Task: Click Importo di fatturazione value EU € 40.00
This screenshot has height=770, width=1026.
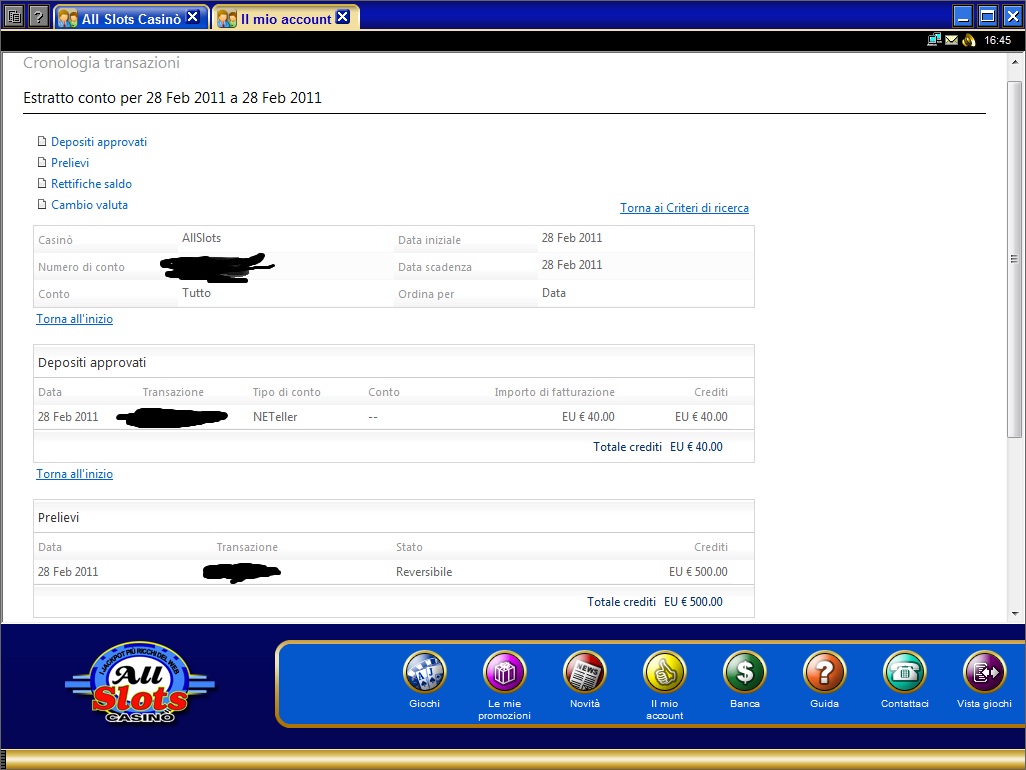Action: click(588, 417)
